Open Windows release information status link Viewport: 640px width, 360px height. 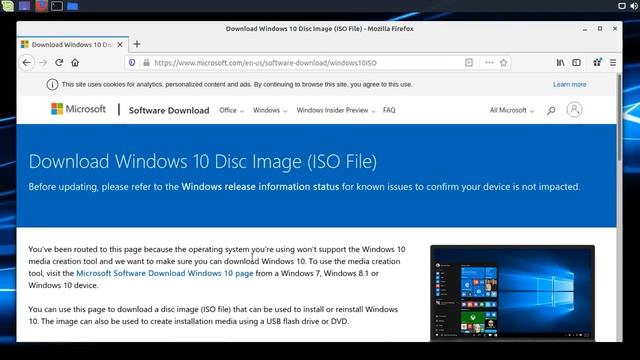pos(260,187)
